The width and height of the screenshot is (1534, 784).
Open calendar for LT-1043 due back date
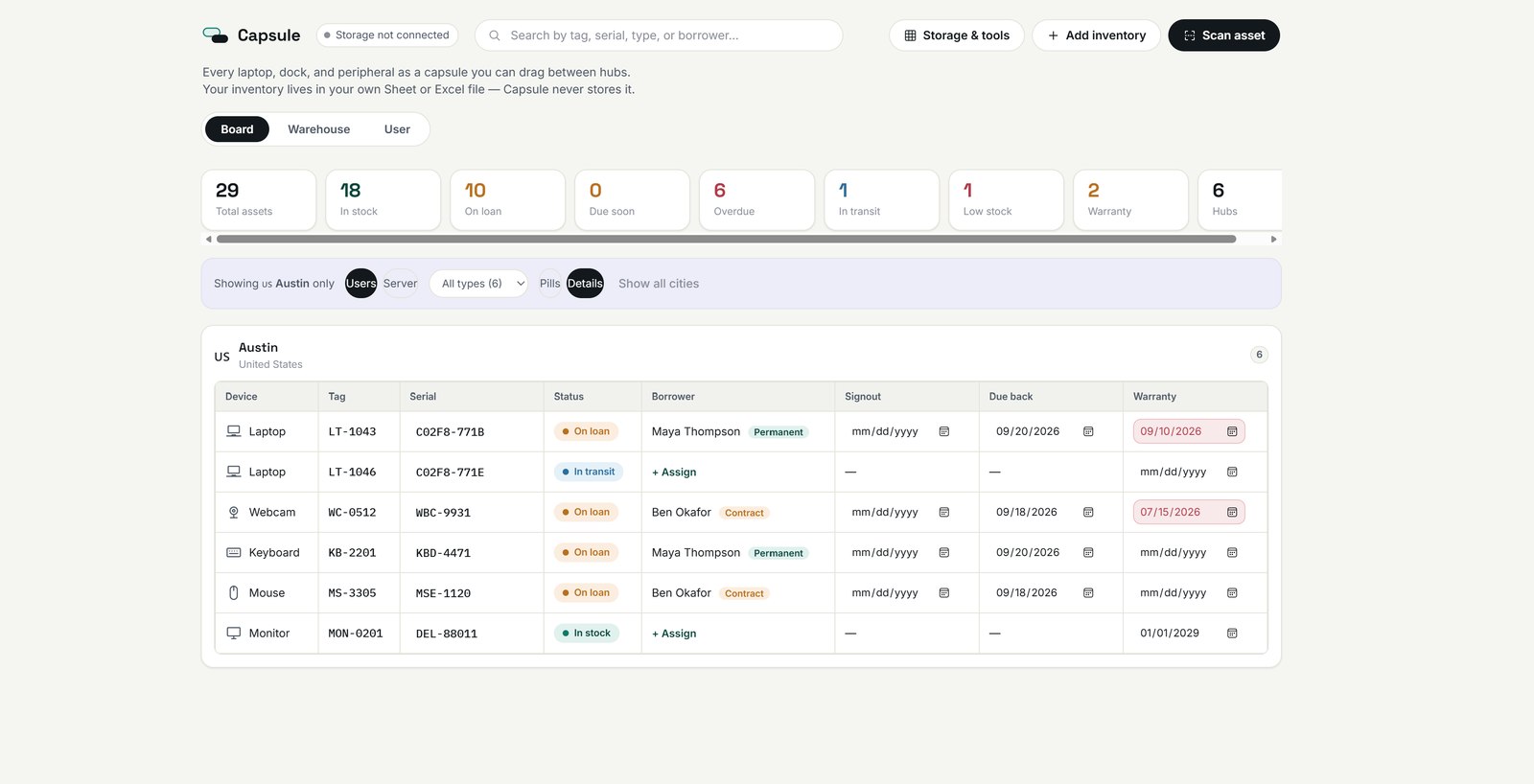pos(1088,431)
